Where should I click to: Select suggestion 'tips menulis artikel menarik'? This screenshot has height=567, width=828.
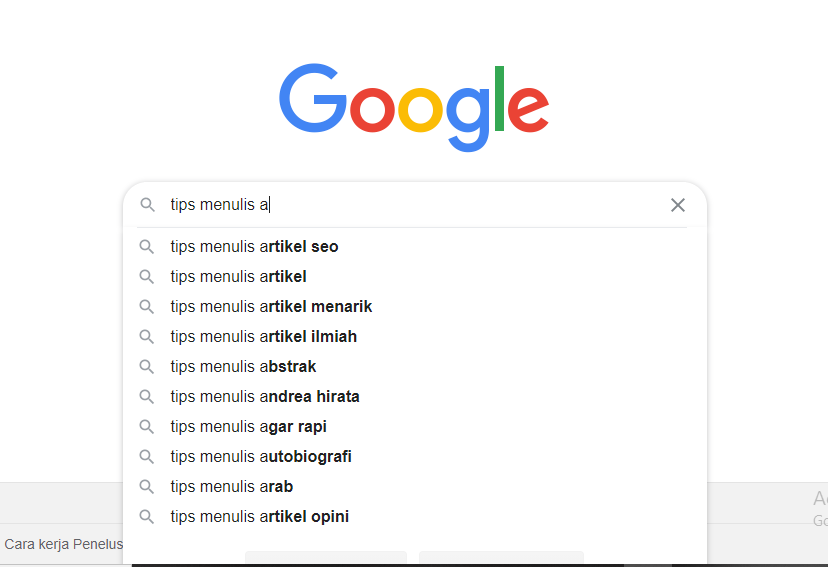415,307
